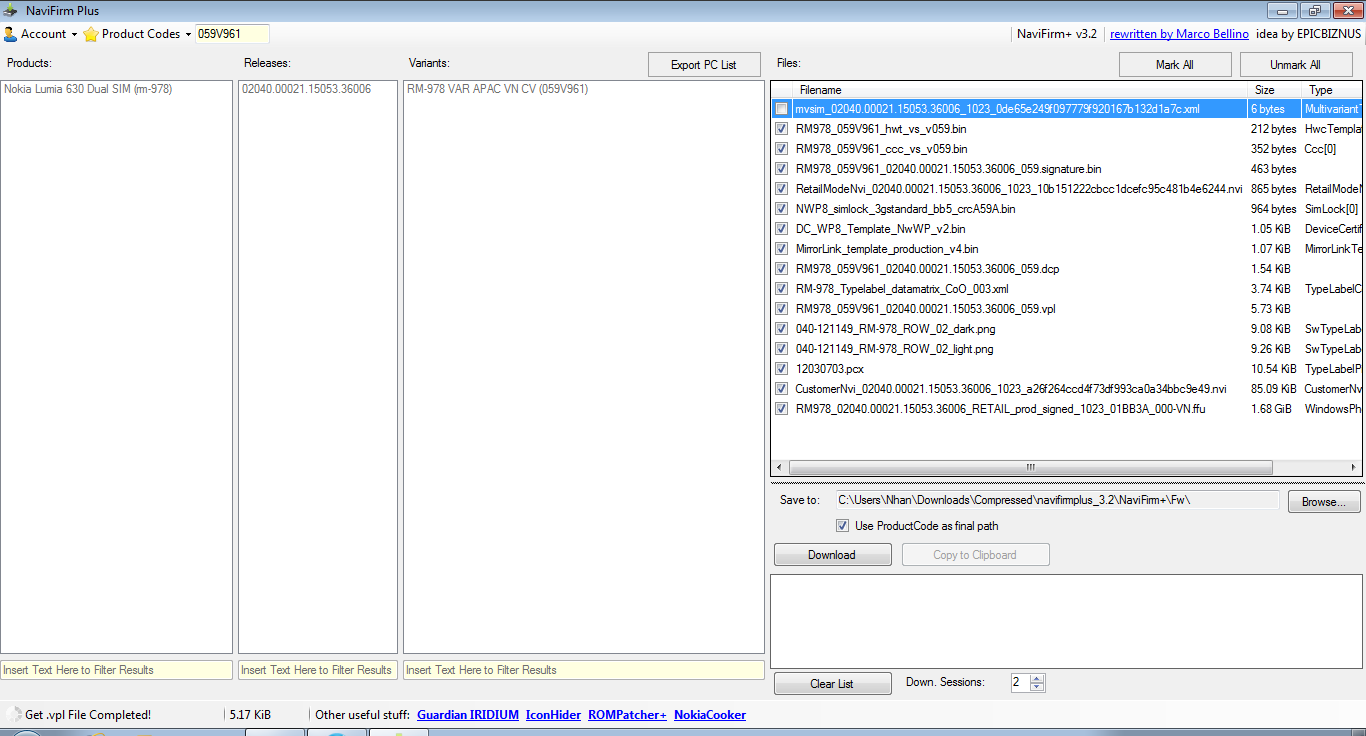Click the Mark All button
This screenshot has height=736, width=1366.
1174,64
